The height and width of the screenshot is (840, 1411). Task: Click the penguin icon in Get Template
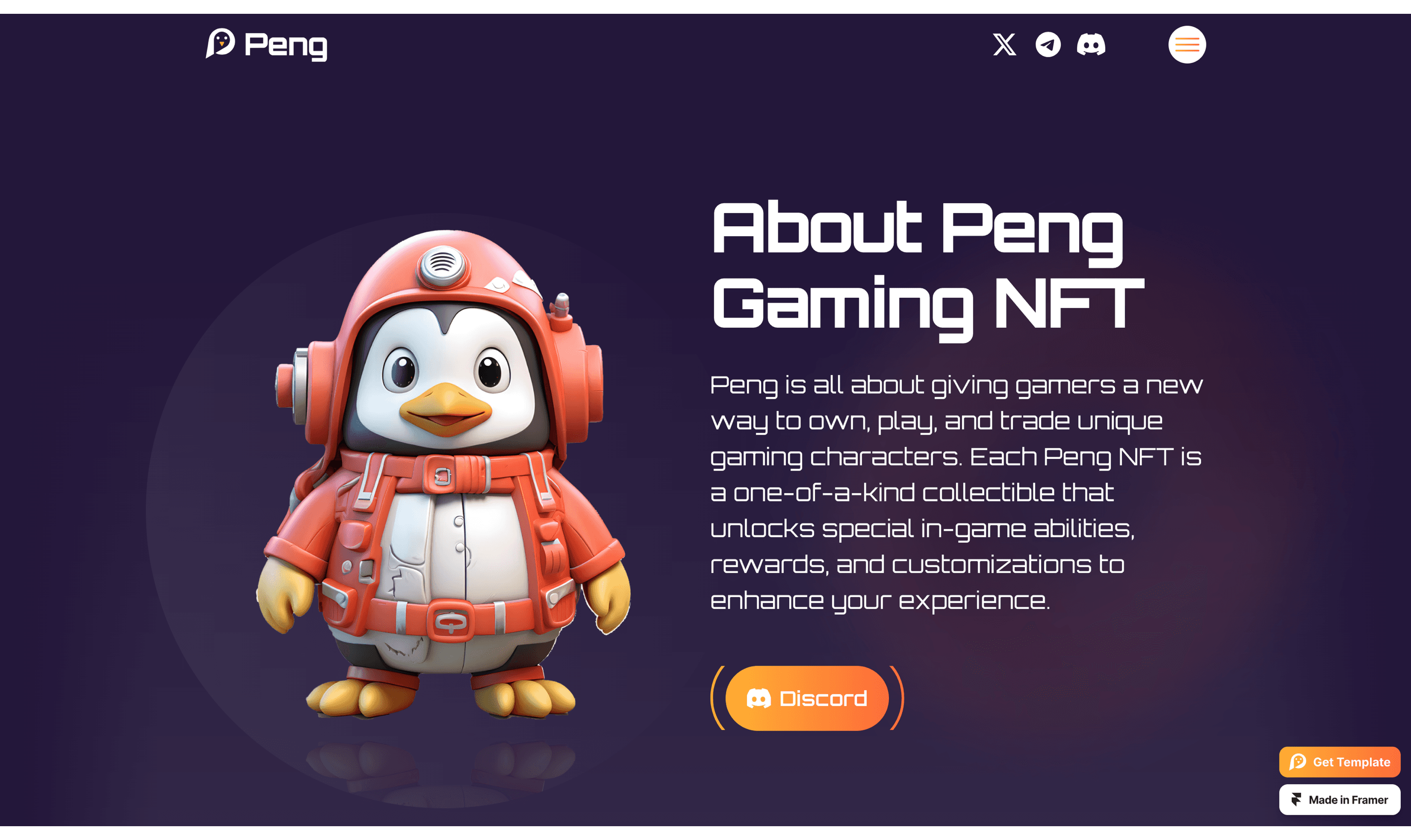pos(1298,761)
